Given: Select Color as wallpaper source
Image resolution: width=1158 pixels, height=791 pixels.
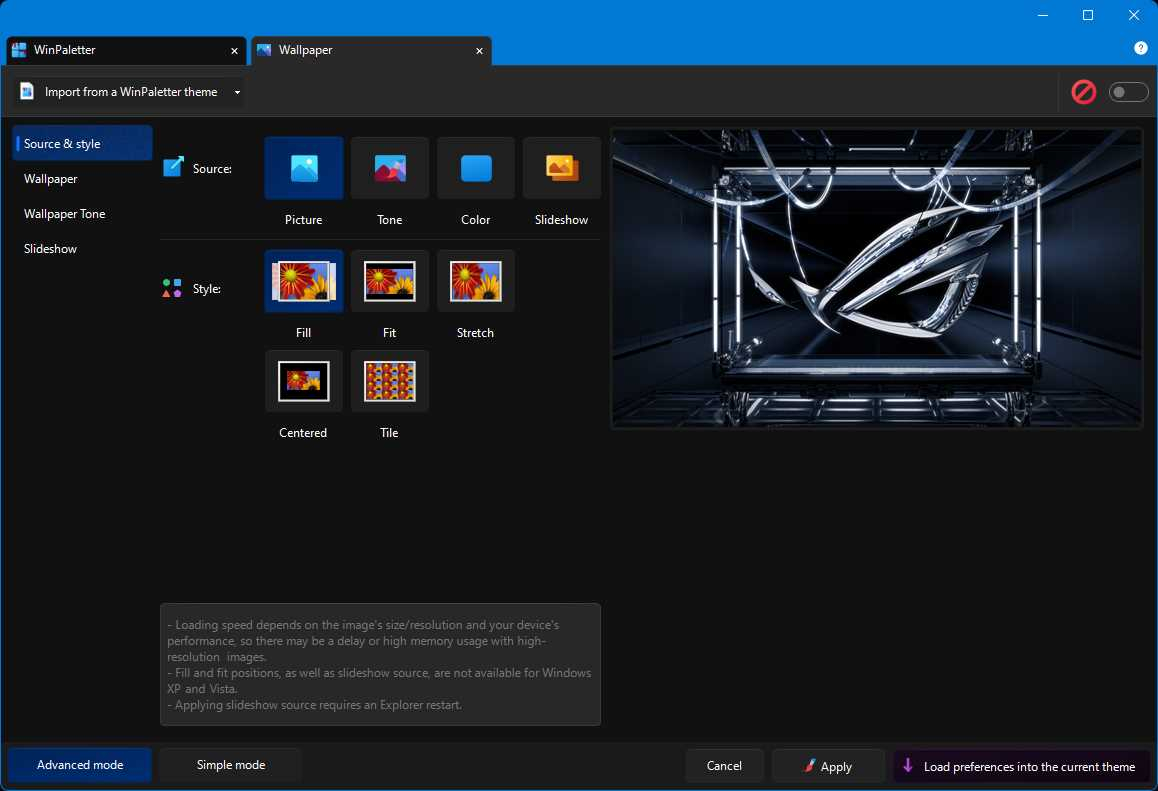Looking at the screenshot, I should pos(476,168).
